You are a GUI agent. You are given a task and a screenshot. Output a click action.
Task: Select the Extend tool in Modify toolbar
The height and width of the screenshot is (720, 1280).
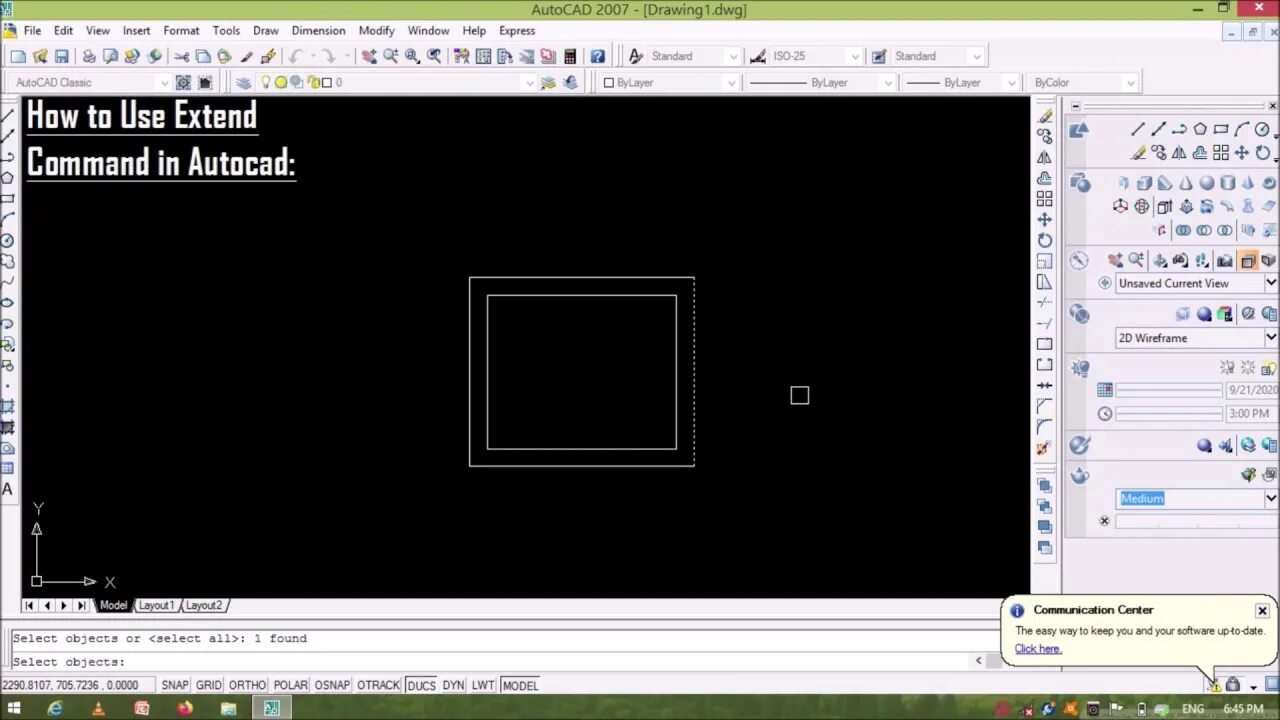pos(1044,323)
